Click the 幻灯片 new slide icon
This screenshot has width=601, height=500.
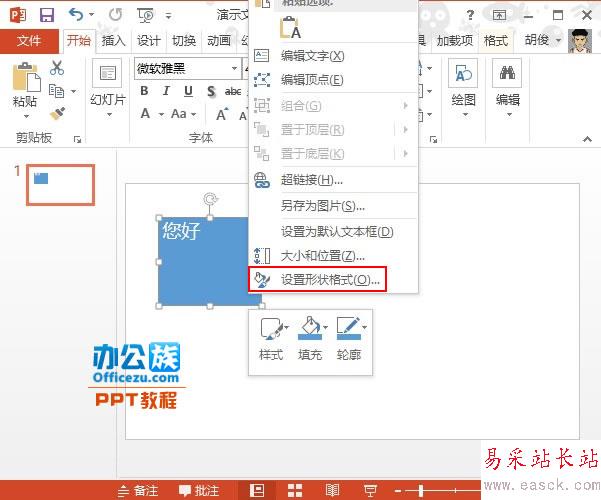107,73
